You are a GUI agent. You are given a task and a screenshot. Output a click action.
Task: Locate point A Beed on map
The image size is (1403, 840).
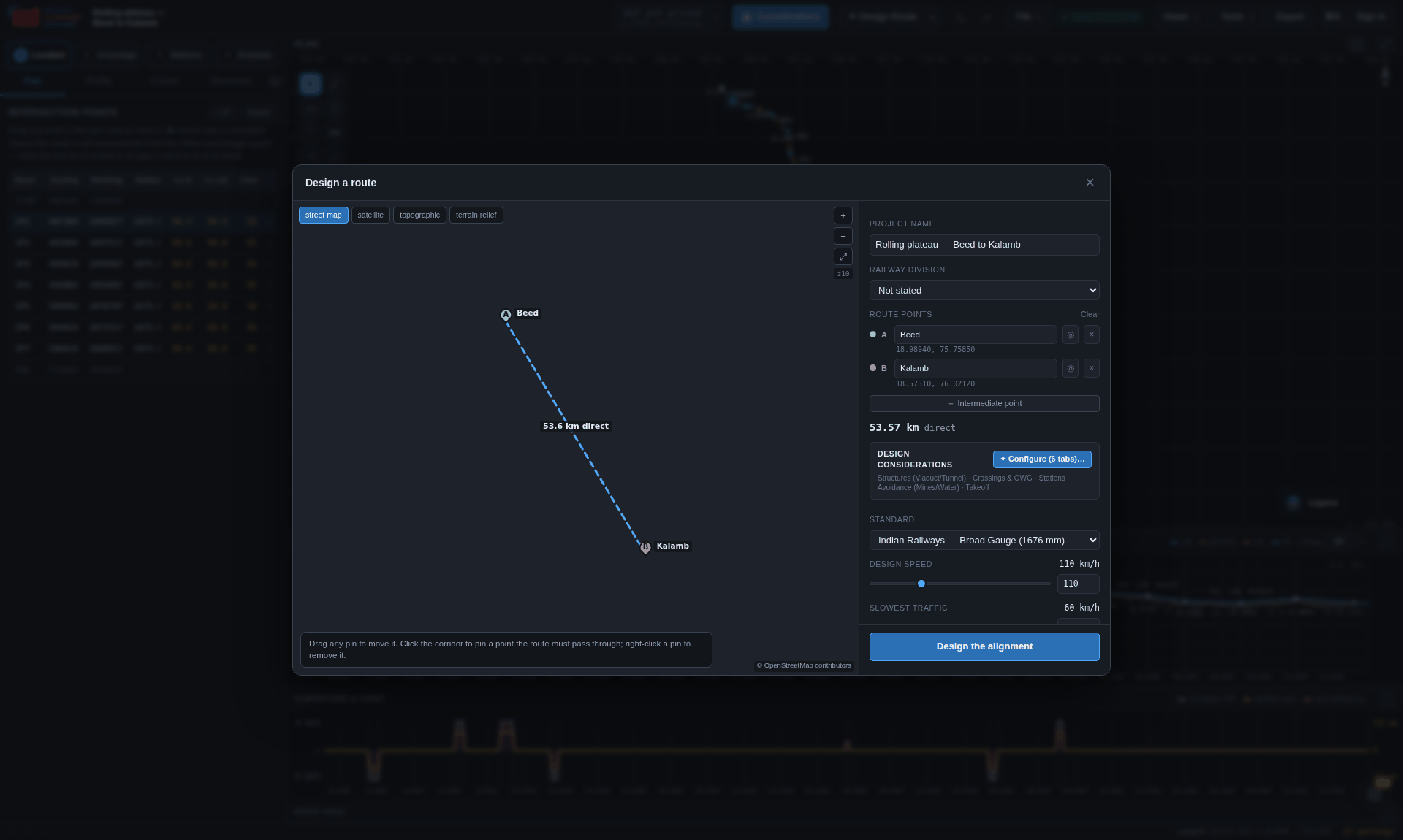1070,335
